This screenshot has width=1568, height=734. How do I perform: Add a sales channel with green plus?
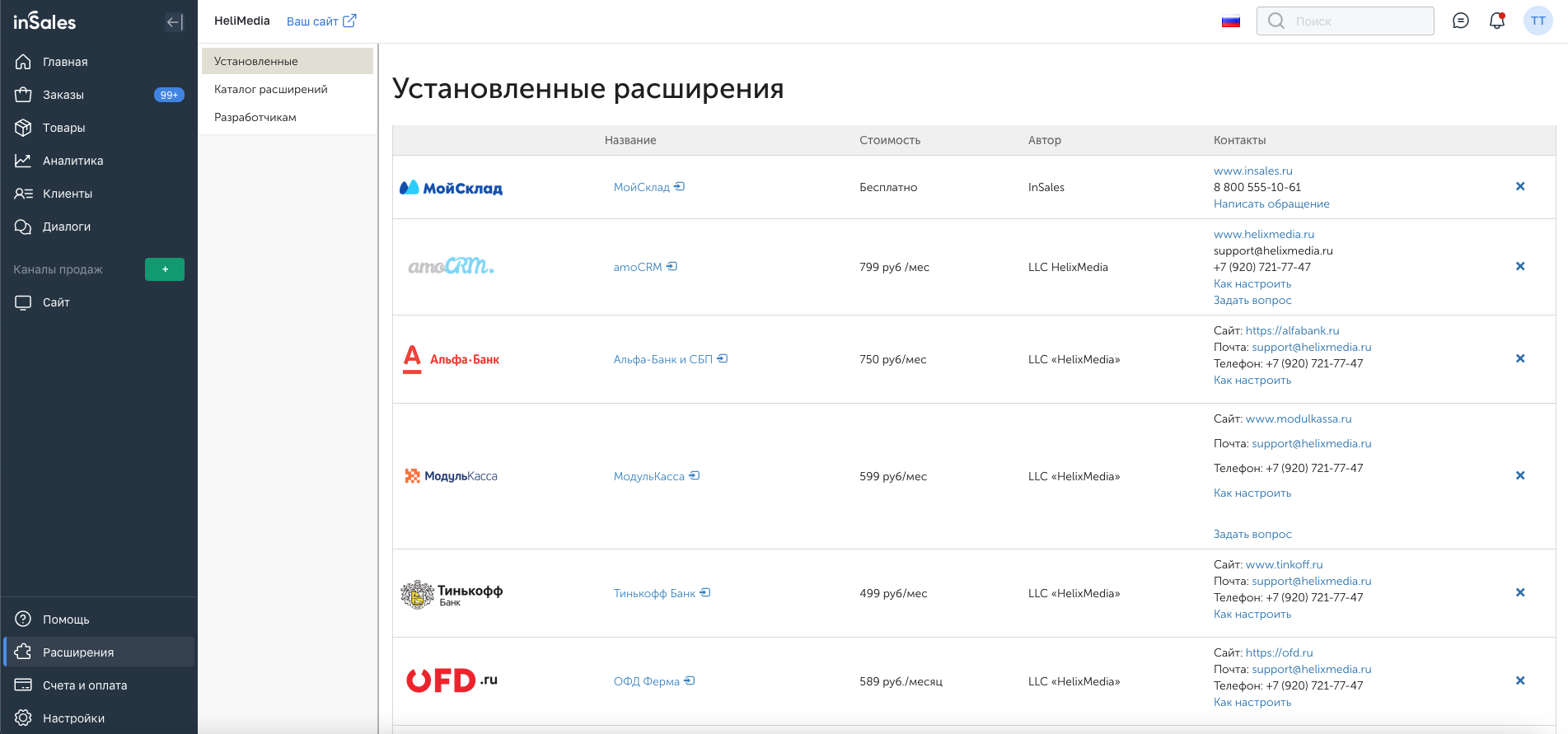(165, 269)
